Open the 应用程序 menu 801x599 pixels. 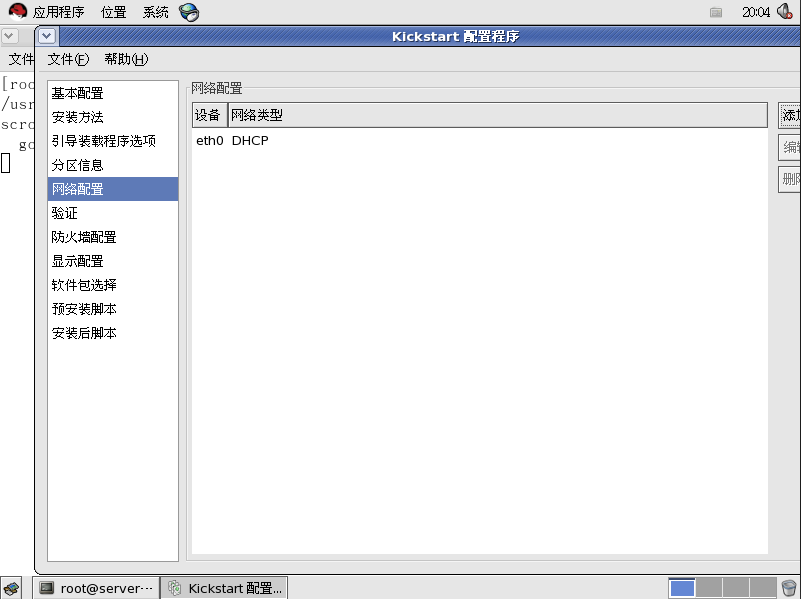(x=58, y=12)
